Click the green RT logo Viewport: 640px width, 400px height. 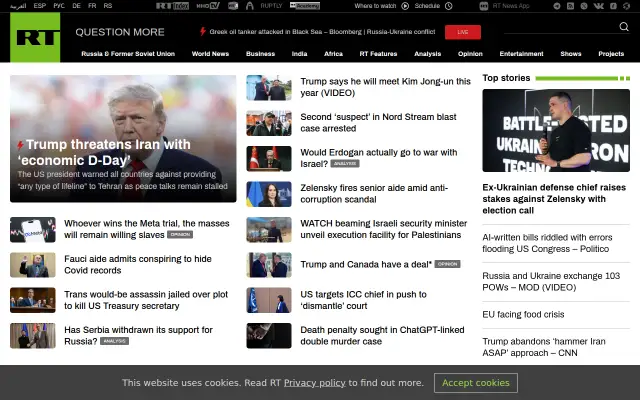point(35,37)
